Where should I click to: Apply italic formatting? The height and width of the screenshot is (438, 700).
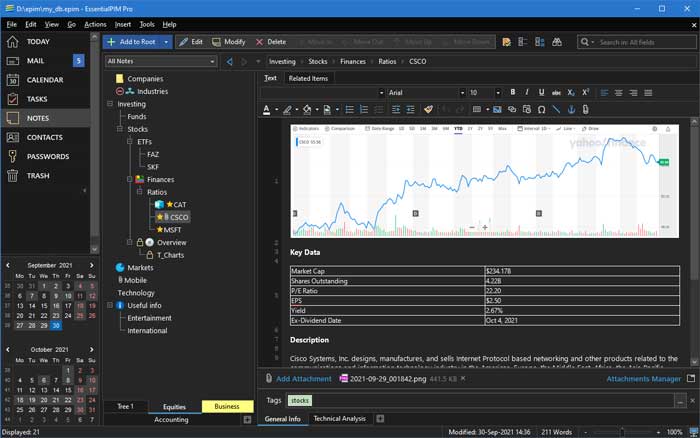coord(527,92)
